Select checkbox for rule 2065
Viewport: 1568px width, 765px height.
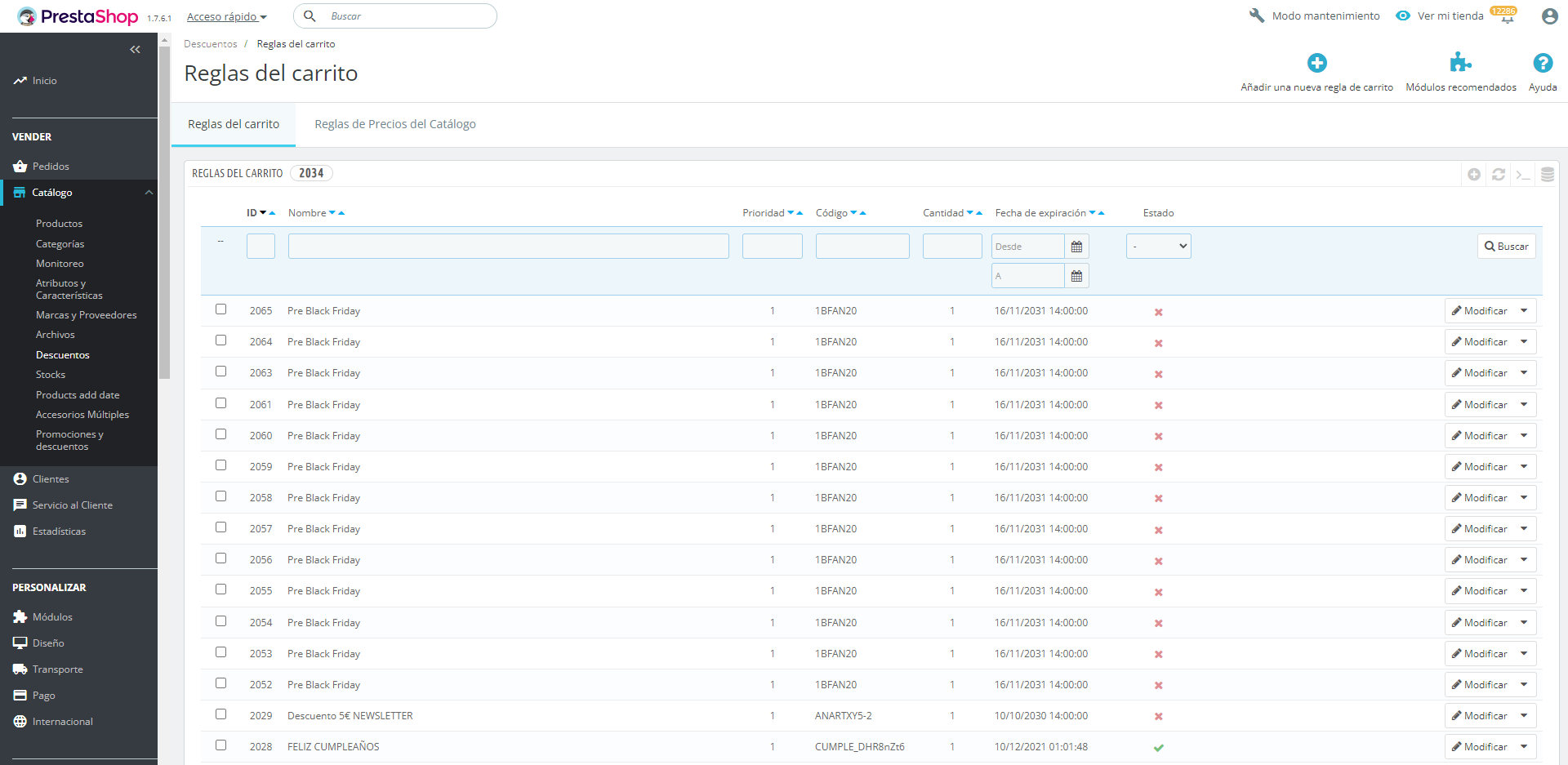pos(220,309)
